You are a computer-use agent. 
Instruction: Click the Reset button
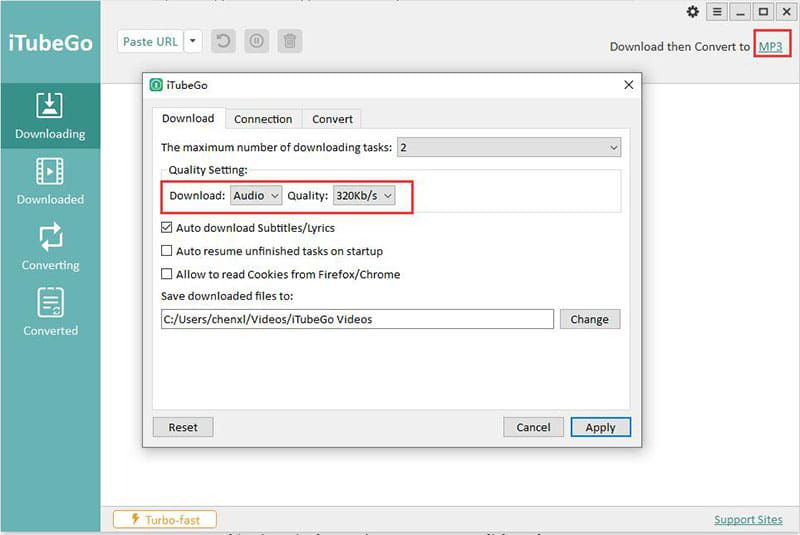click(x=183, y=427)
